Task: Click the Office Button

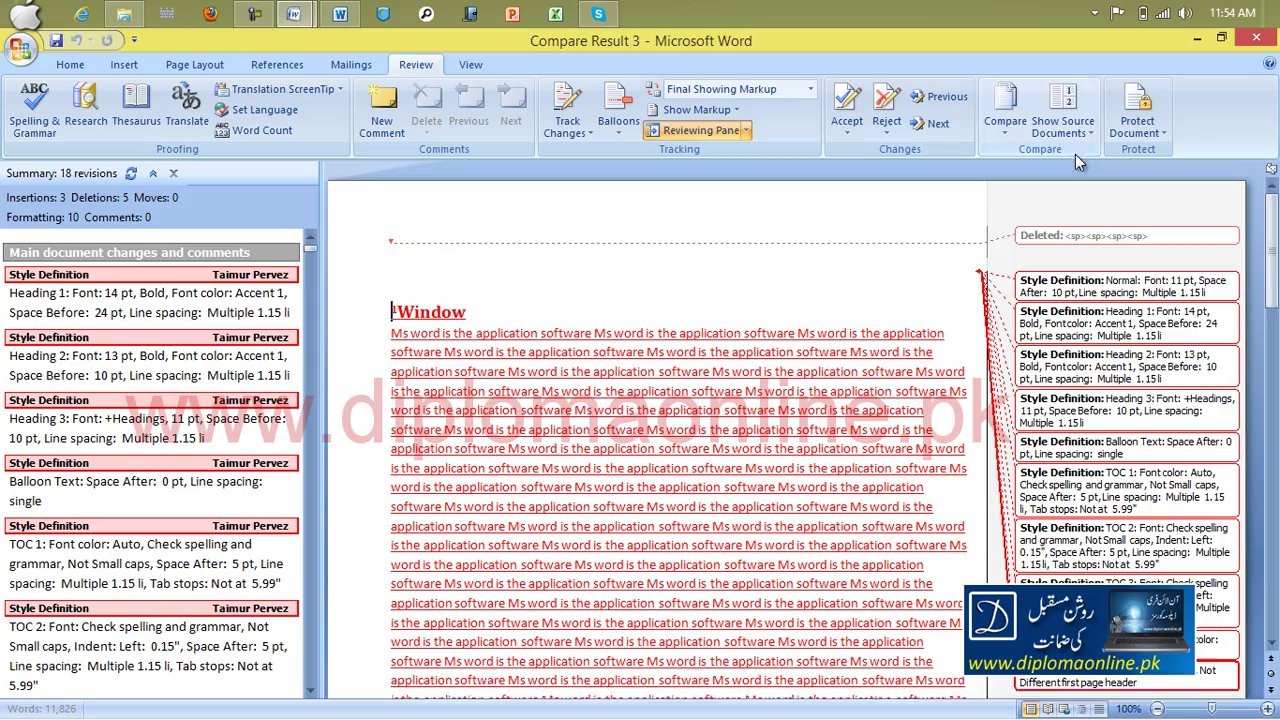Action: tap(21, 47)
